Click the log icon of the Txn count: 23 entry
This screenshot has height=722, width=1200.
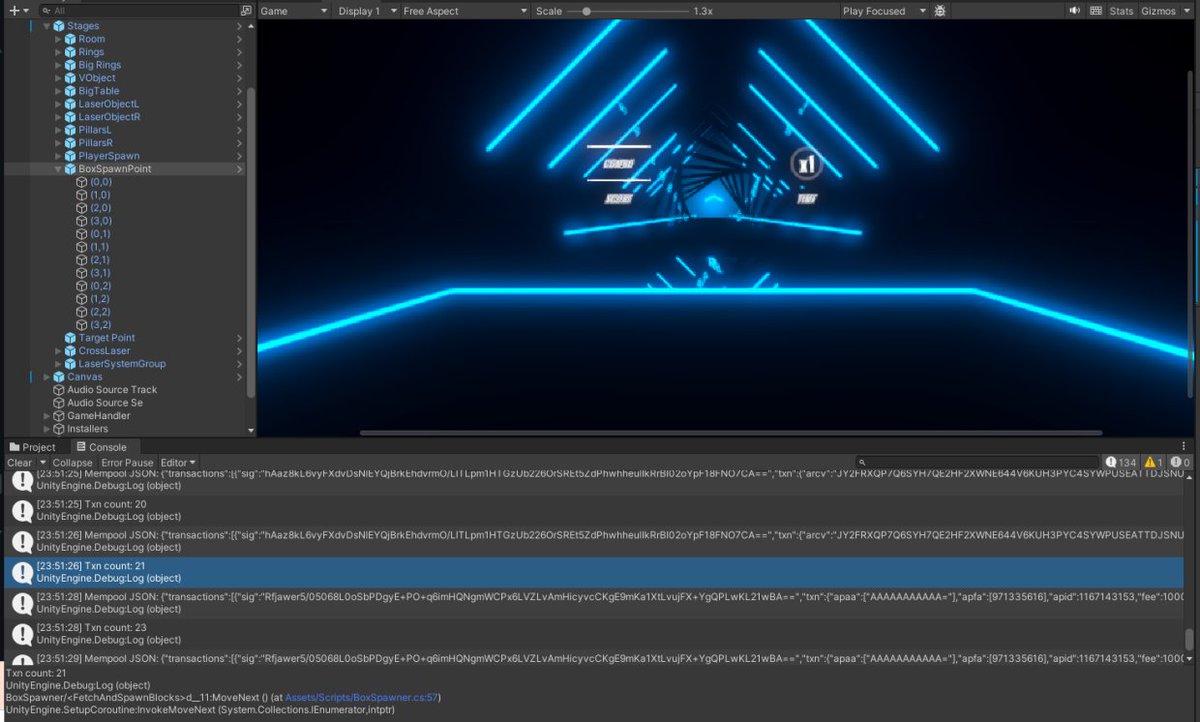[21, 634]
